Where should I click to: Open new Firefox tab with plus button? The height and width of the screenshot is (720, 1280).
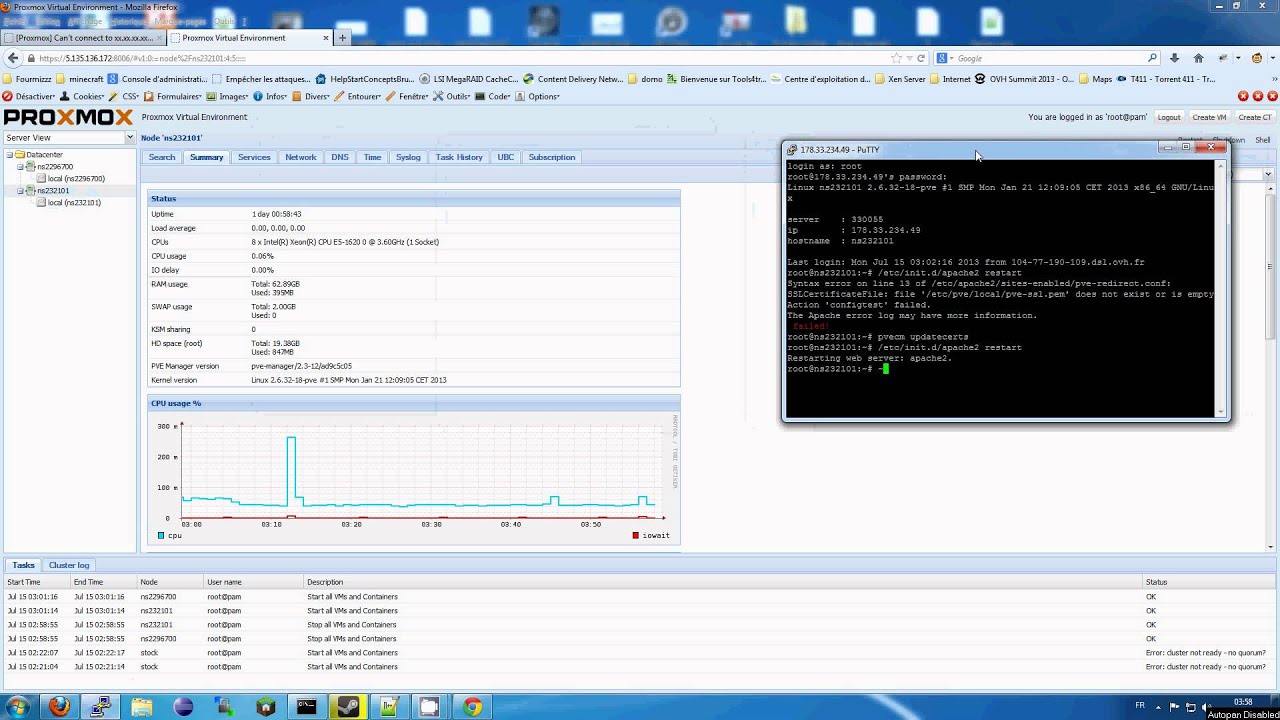click(x=342, y=38)
